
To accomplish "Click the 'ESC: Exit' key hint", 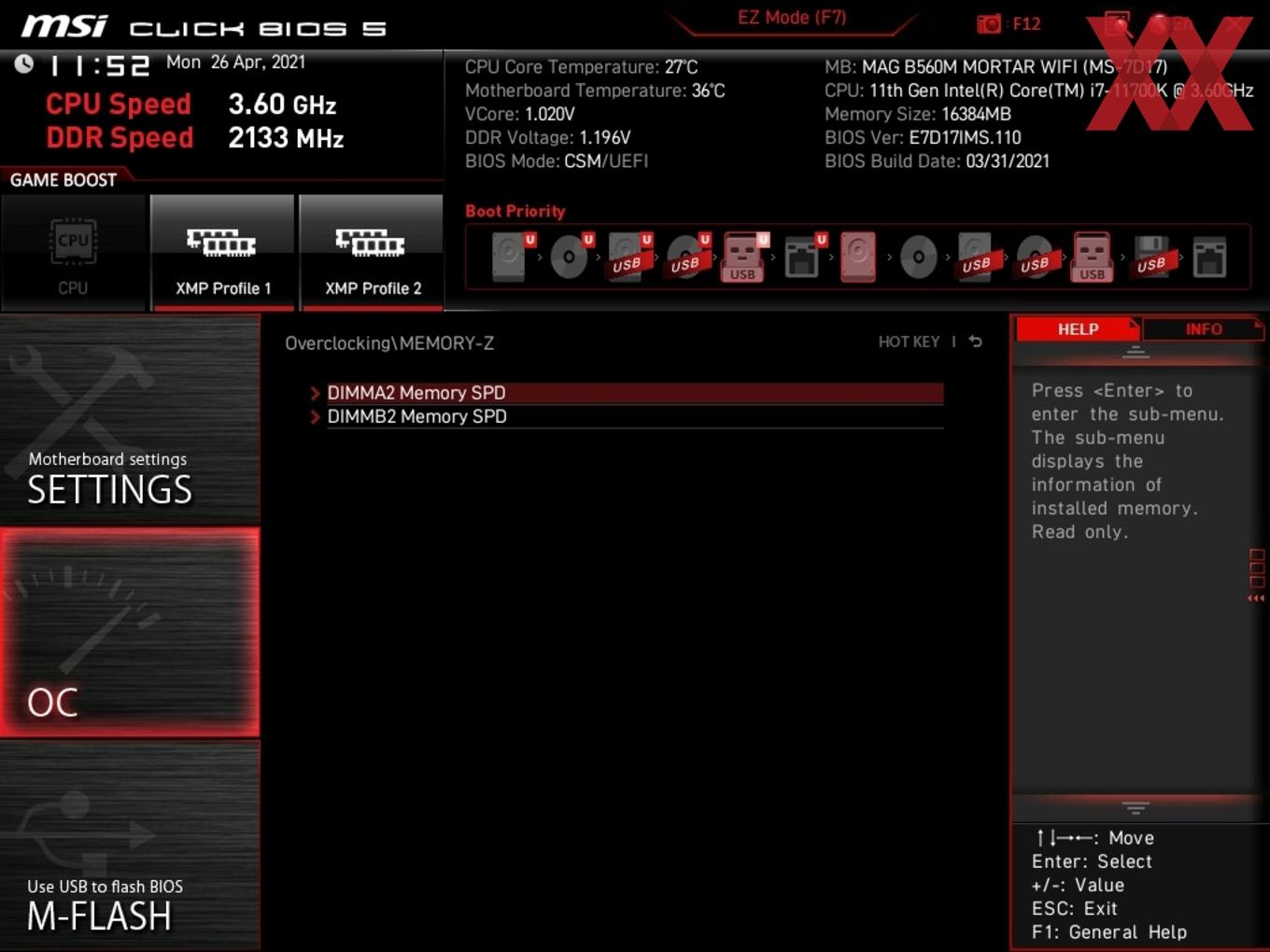I will [x=1074, y=909].
